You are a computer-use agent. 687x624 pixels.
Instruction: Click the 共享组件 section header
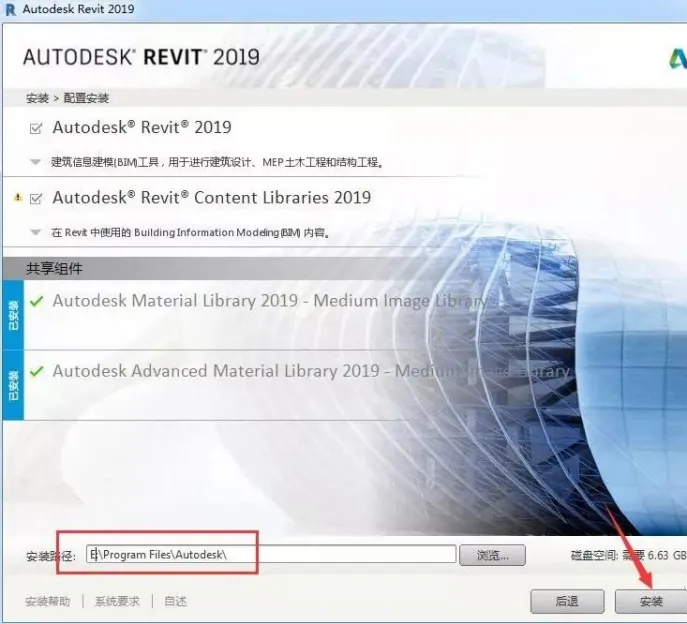tap(54, 268)
